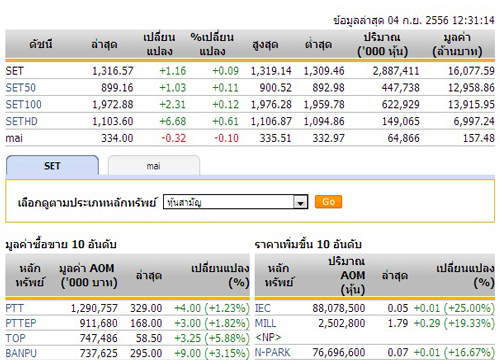500x360 pixels.
Task: Select N-PARK change +0.01 (+16.67%)
Action: tap(454, 352)
